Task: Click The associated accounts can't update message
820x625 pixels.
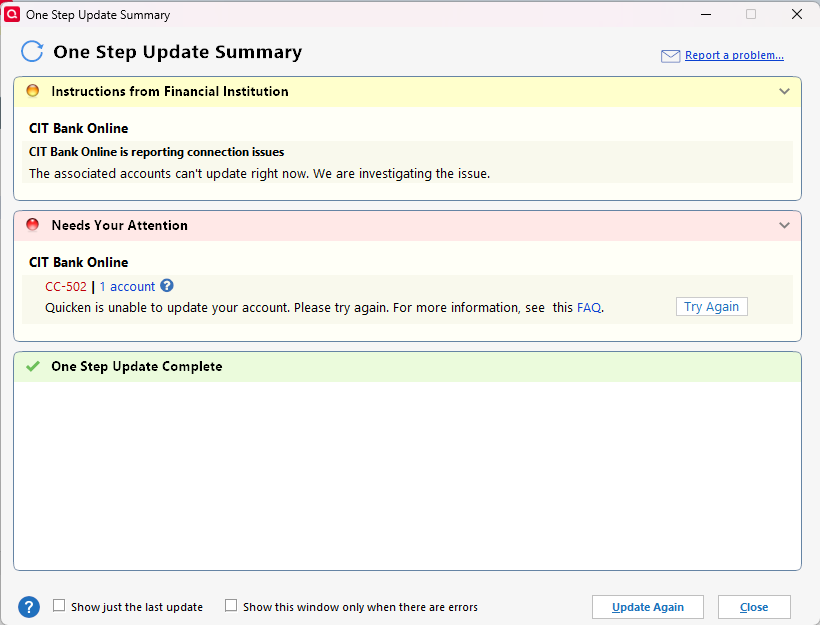Action: pyautogui.click(x=259, y=174)
